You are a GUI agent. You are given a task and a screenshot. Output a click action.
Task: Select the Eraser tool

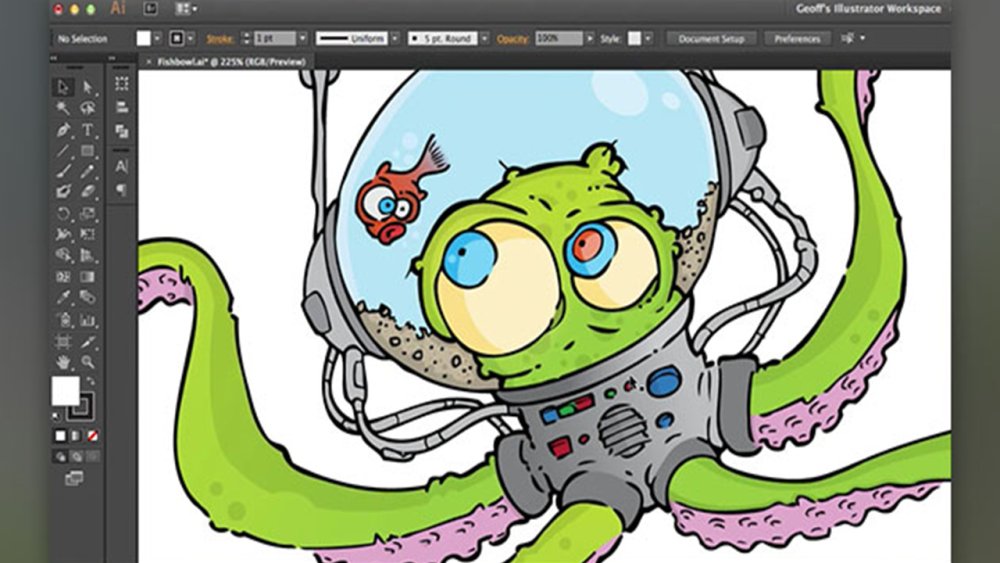(x=88, y=191)
